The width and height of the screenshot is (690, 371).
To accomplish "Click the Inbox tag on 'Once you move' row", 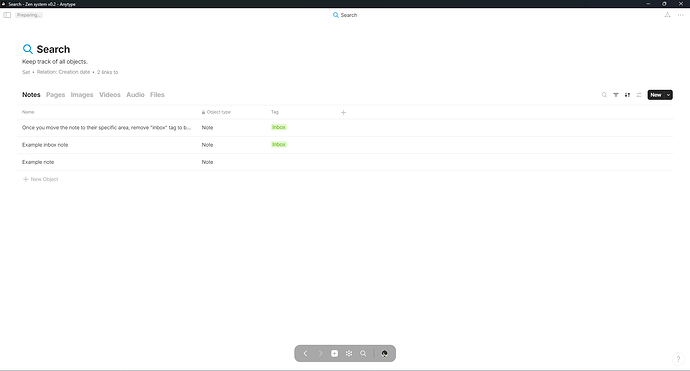I will 279,127.
